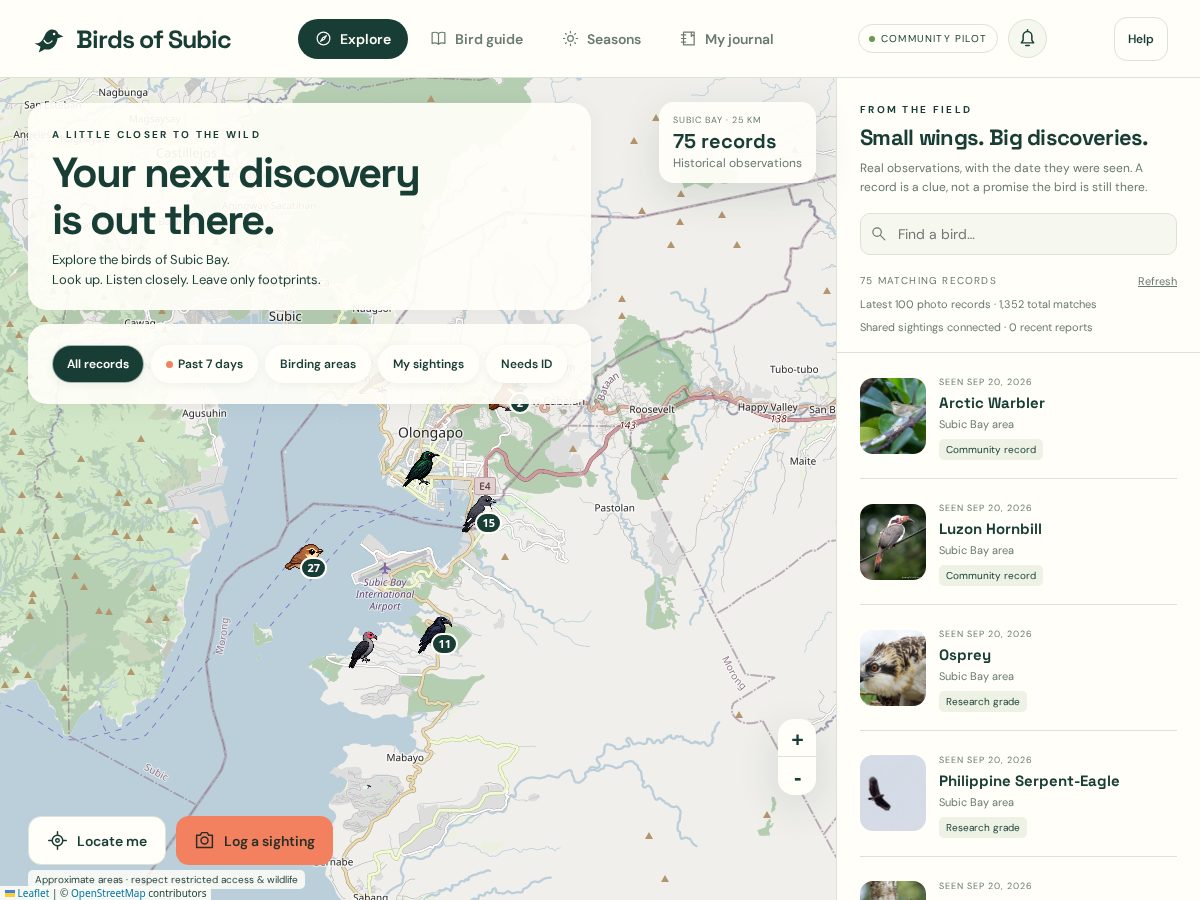Viewport: 1200px width, 900px height.
Task: Open the Osprey thumbnail
Action: point(893,668)
